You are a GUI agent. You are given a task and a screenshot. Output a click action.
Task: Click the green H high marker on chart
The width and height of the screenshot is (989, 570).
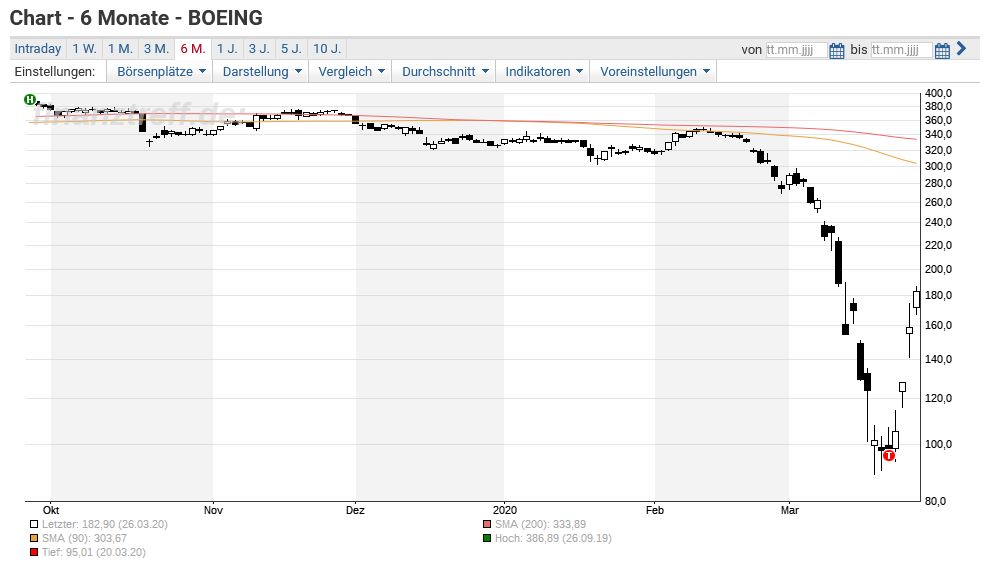30,100
